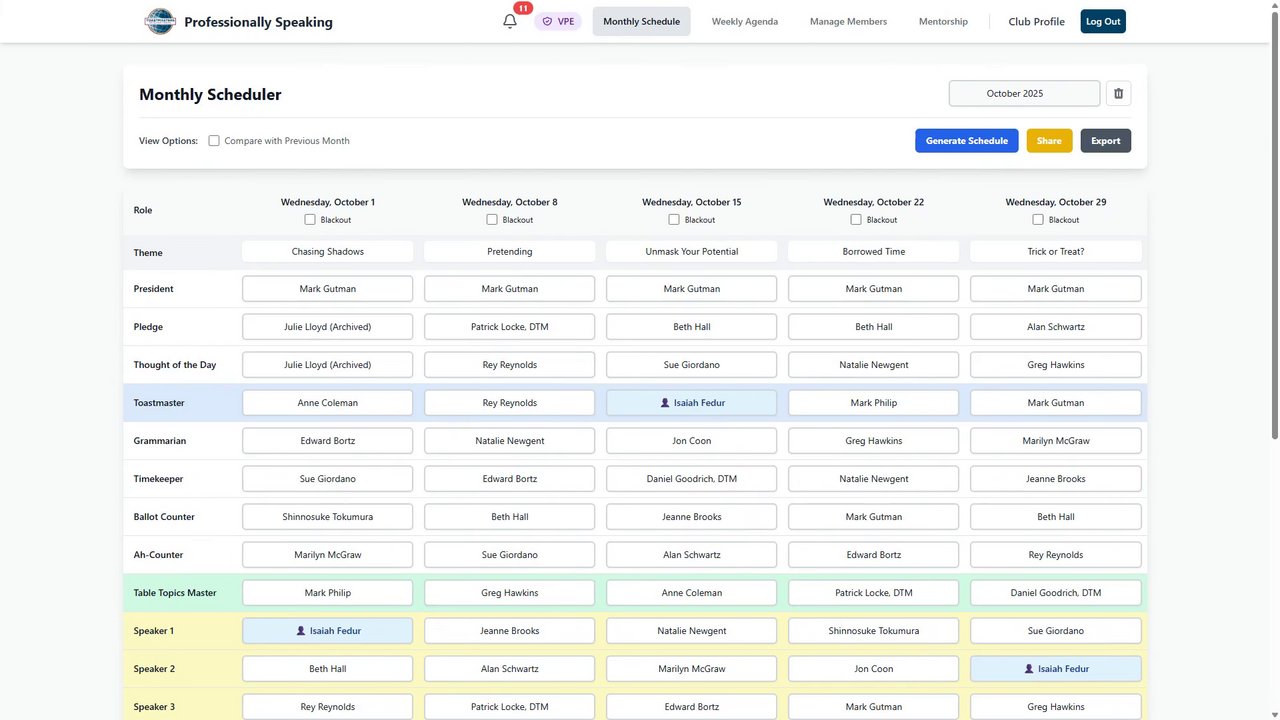
Task: Select October 8 Speaker 2 cell Alan Schwartz
Action: point(510,669)
